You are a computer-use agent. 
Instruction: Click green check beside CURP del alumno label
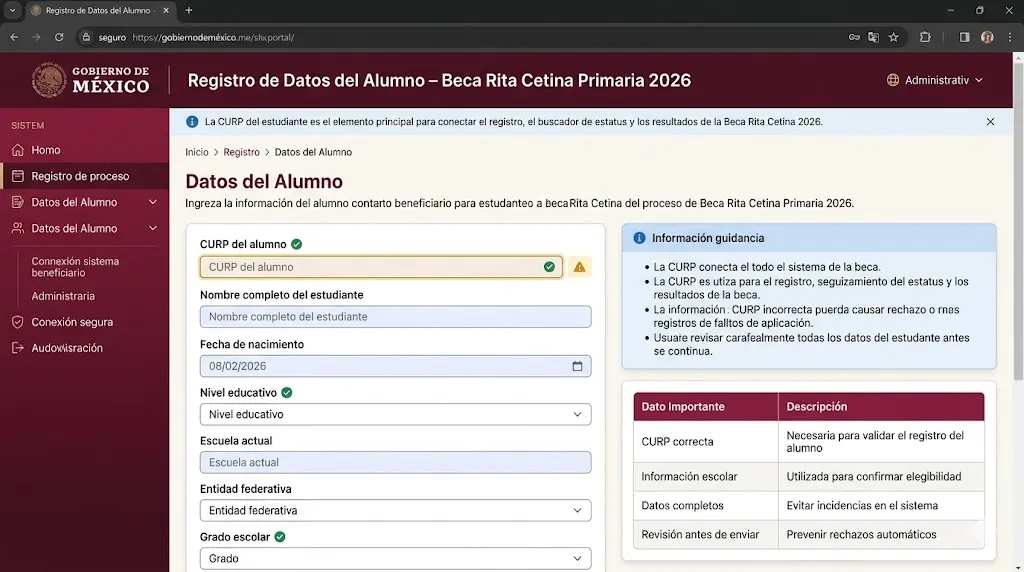coord(296,244)
